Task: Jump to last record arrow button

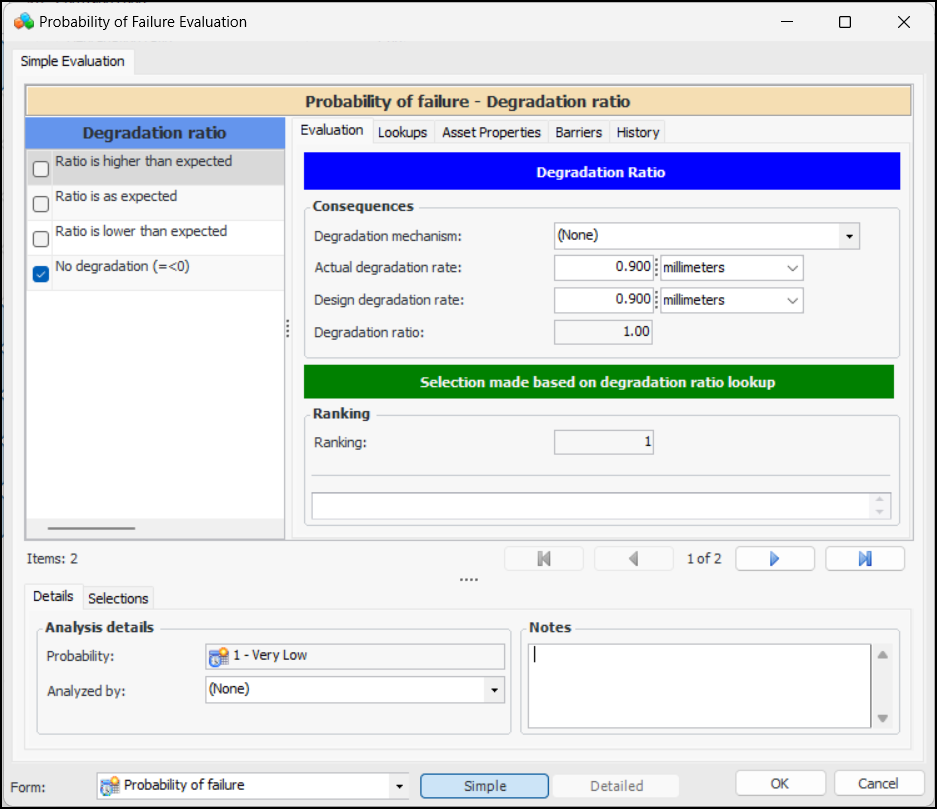Action: pos(864,559)
